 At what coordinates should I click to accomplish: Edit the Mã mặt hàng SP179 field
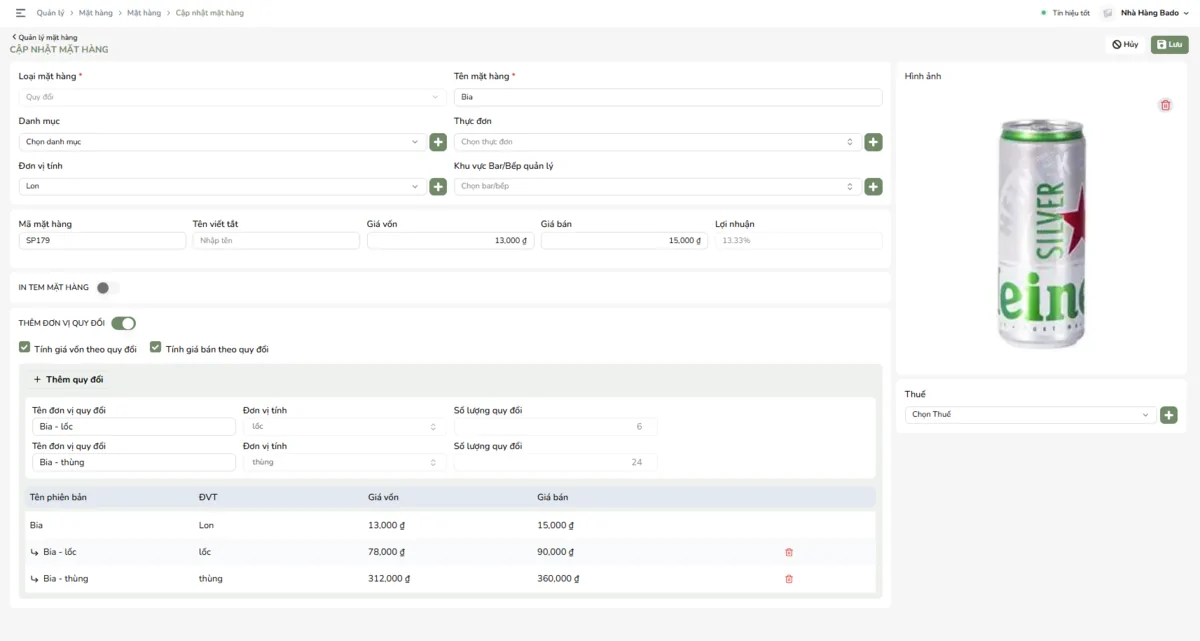pyautogui.click(x=102, y=241)
